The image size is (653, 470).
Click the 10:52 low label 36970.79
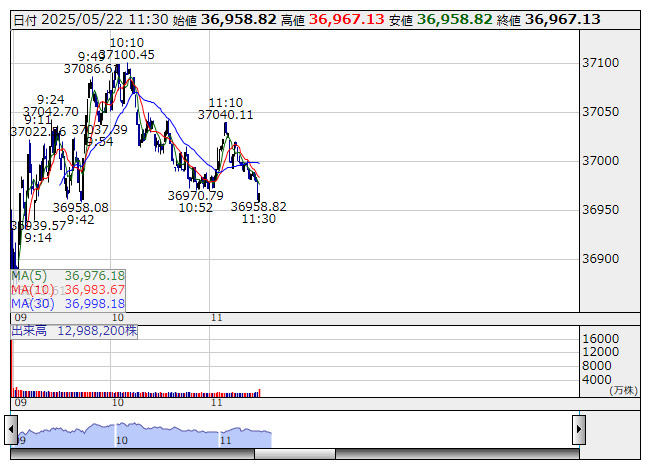click(195, 196)
